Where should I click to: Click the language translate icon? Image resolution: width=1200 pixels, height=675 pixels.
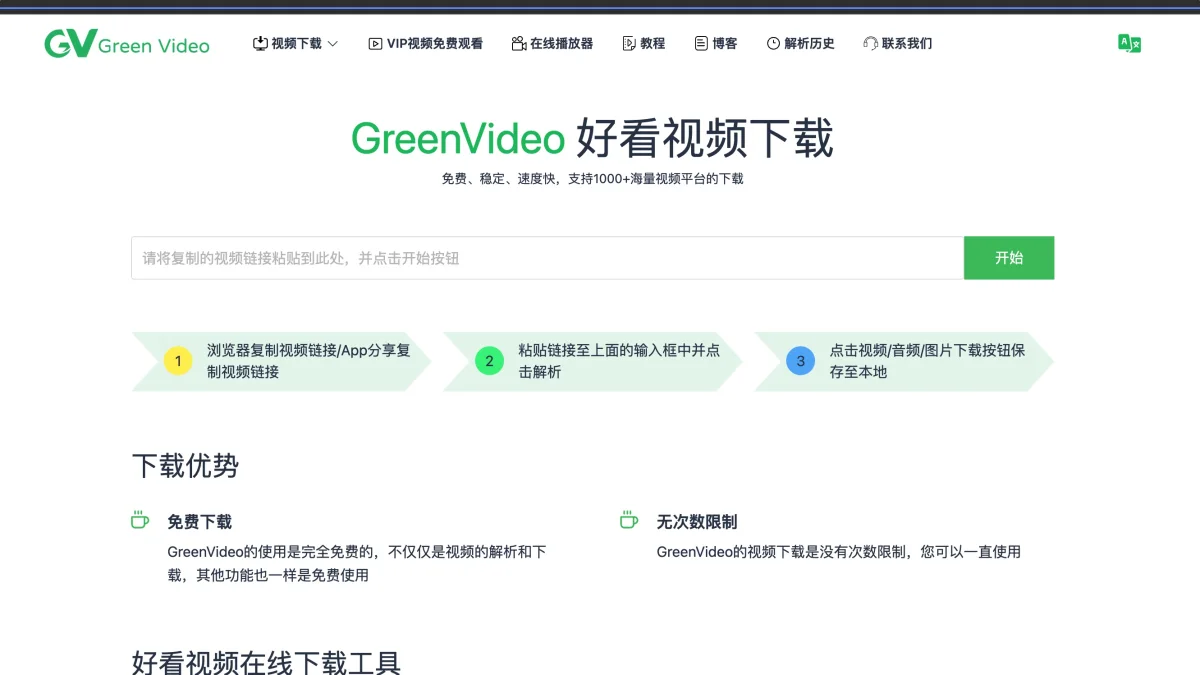1129,43
